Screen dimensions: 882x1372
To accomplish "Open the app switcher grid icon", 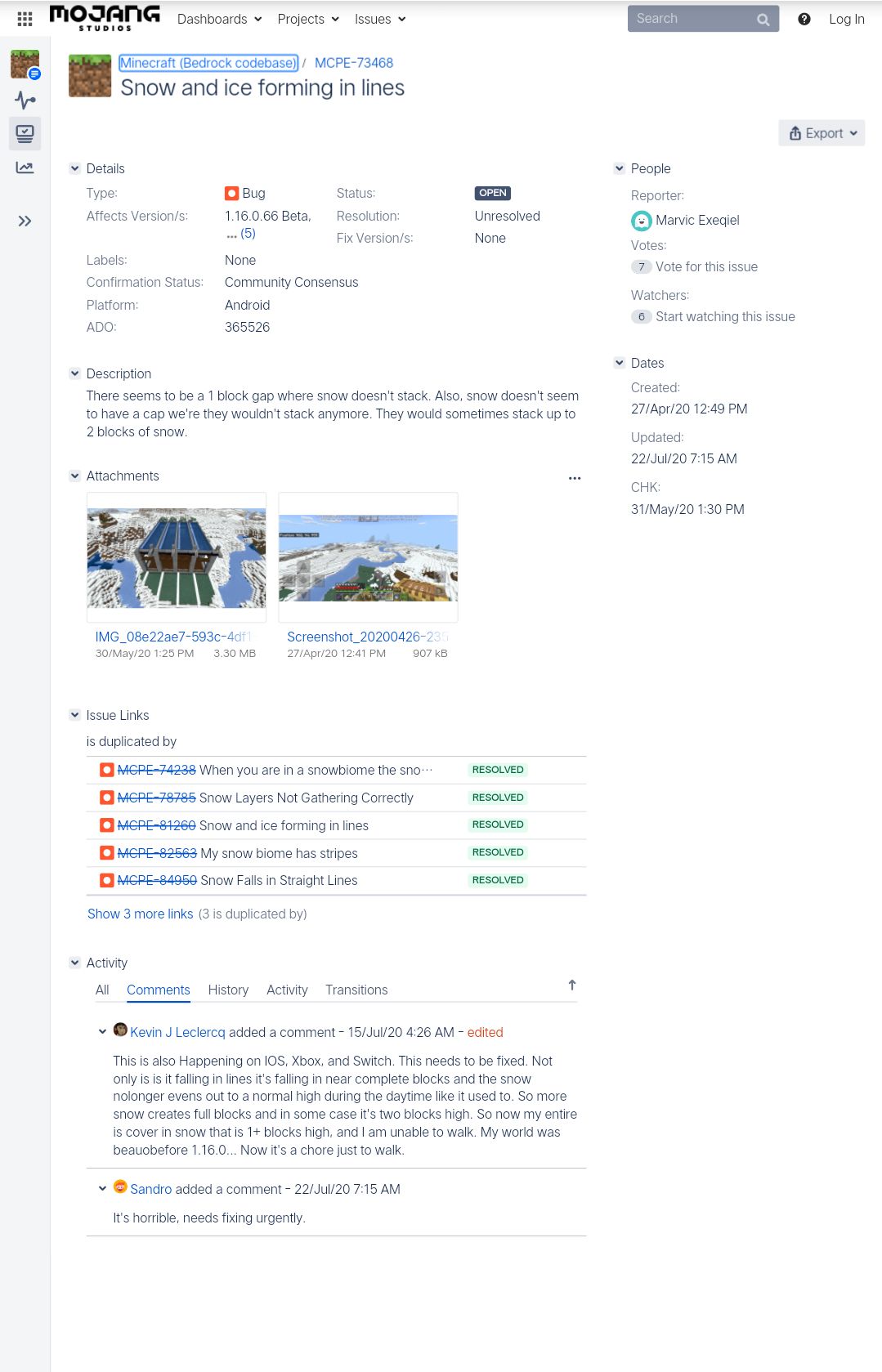I will tap(25, 19).
